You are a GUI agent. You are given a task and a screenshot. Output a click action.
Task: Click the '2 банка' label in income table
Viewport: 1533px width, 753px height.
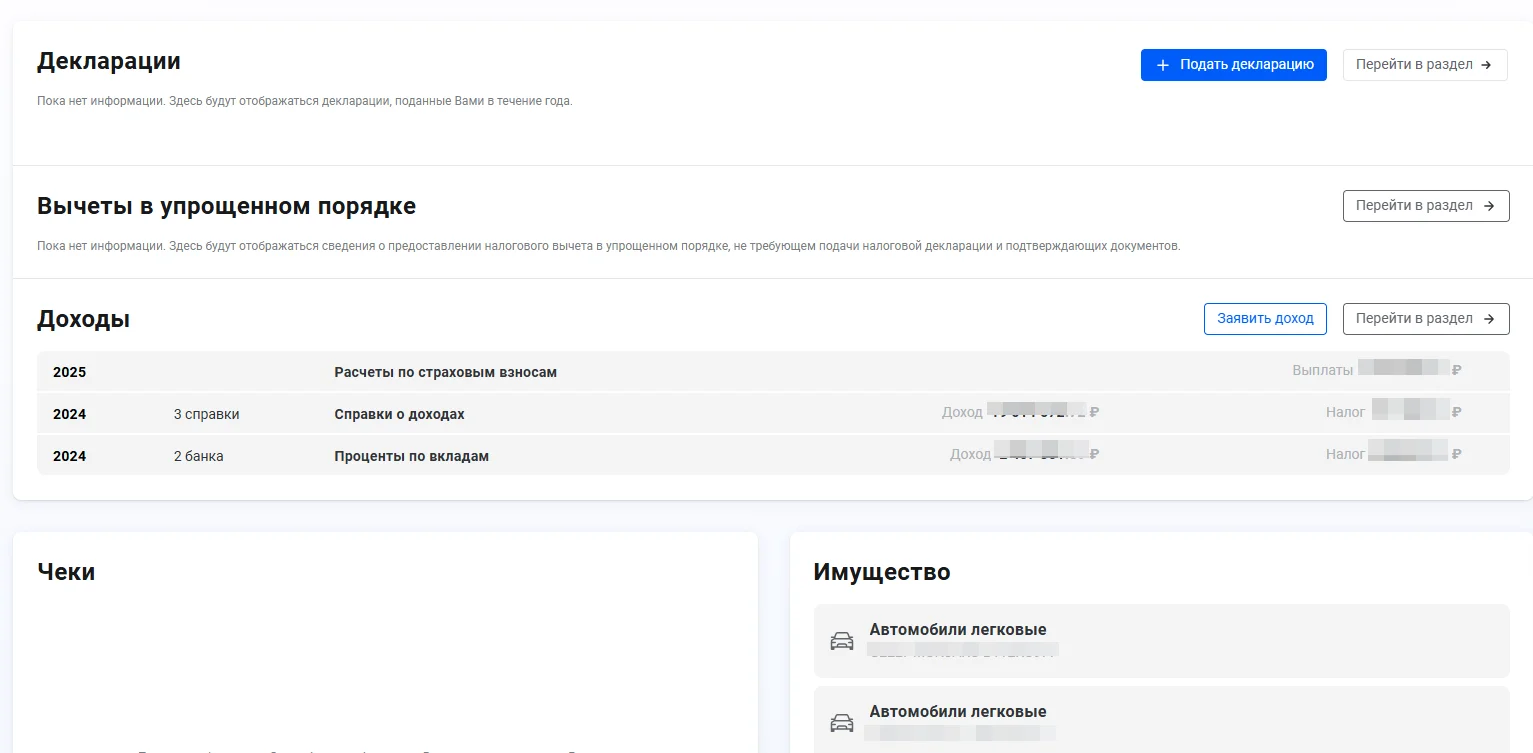[x=198, y=456]
